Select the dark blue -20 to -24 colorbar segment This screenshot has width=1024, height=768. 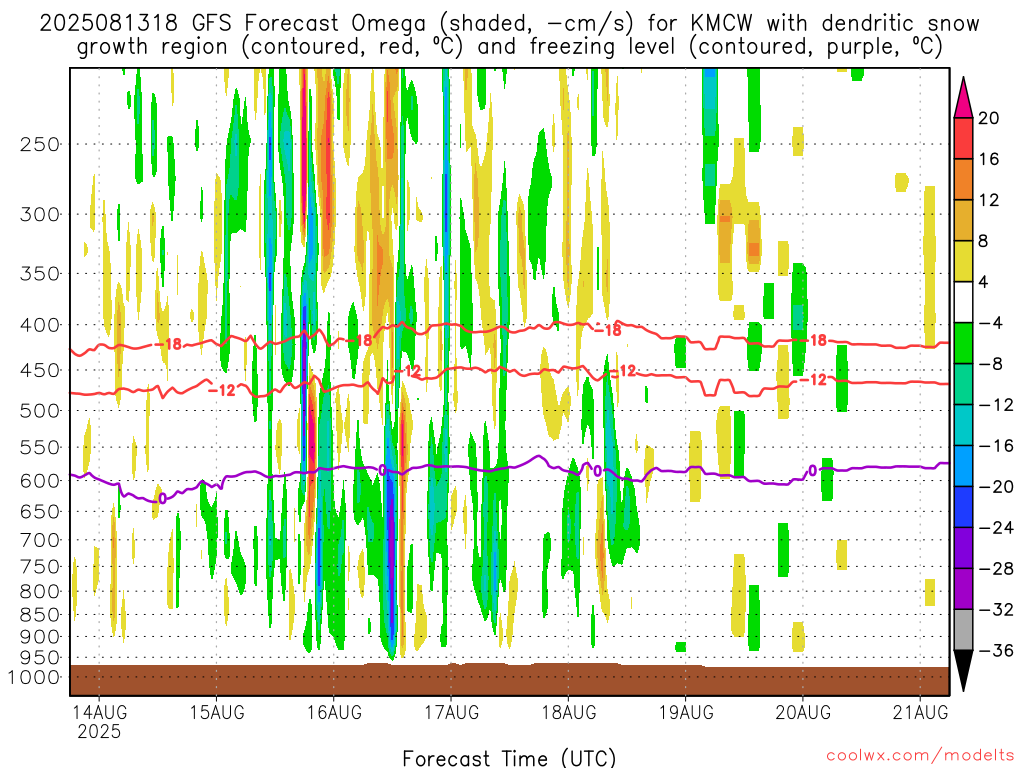(x=963, y=507)
